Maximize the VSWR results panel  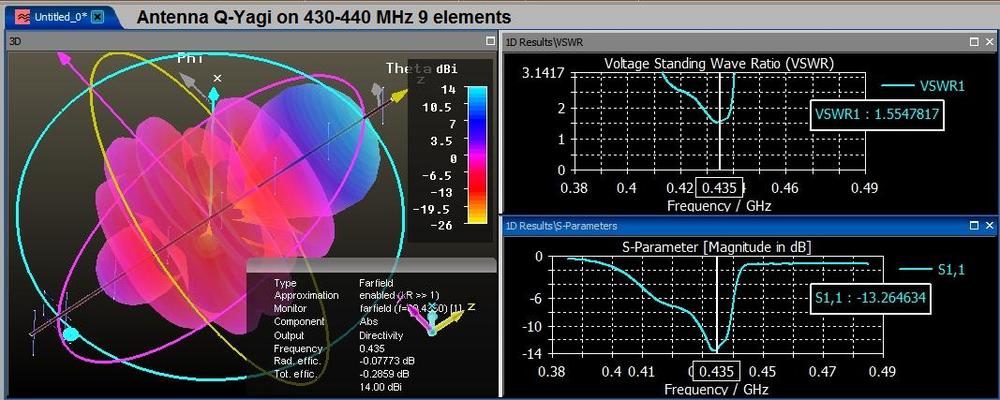(974, 41)
